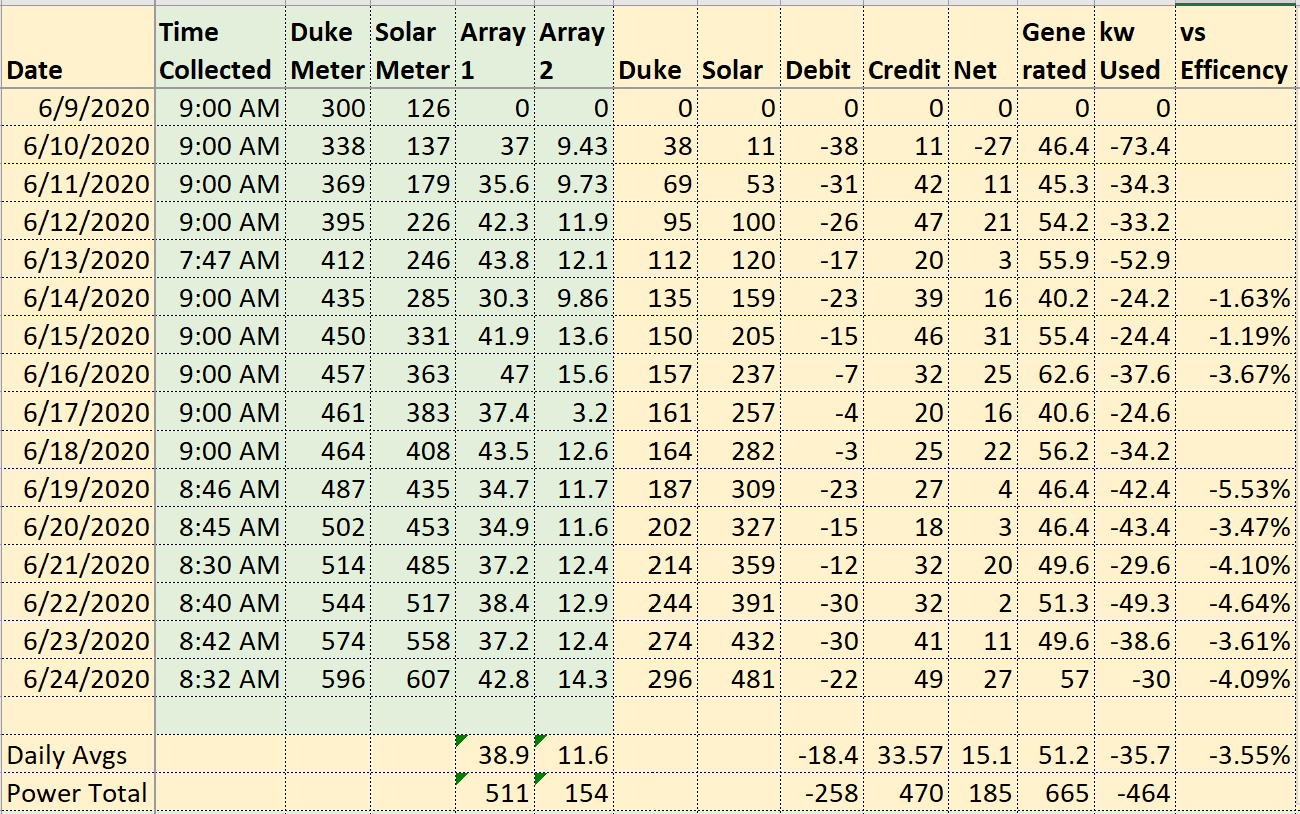Select the date cell 6/10/2020
Viewport: 1300px width, 814px height.
point(78,146)
